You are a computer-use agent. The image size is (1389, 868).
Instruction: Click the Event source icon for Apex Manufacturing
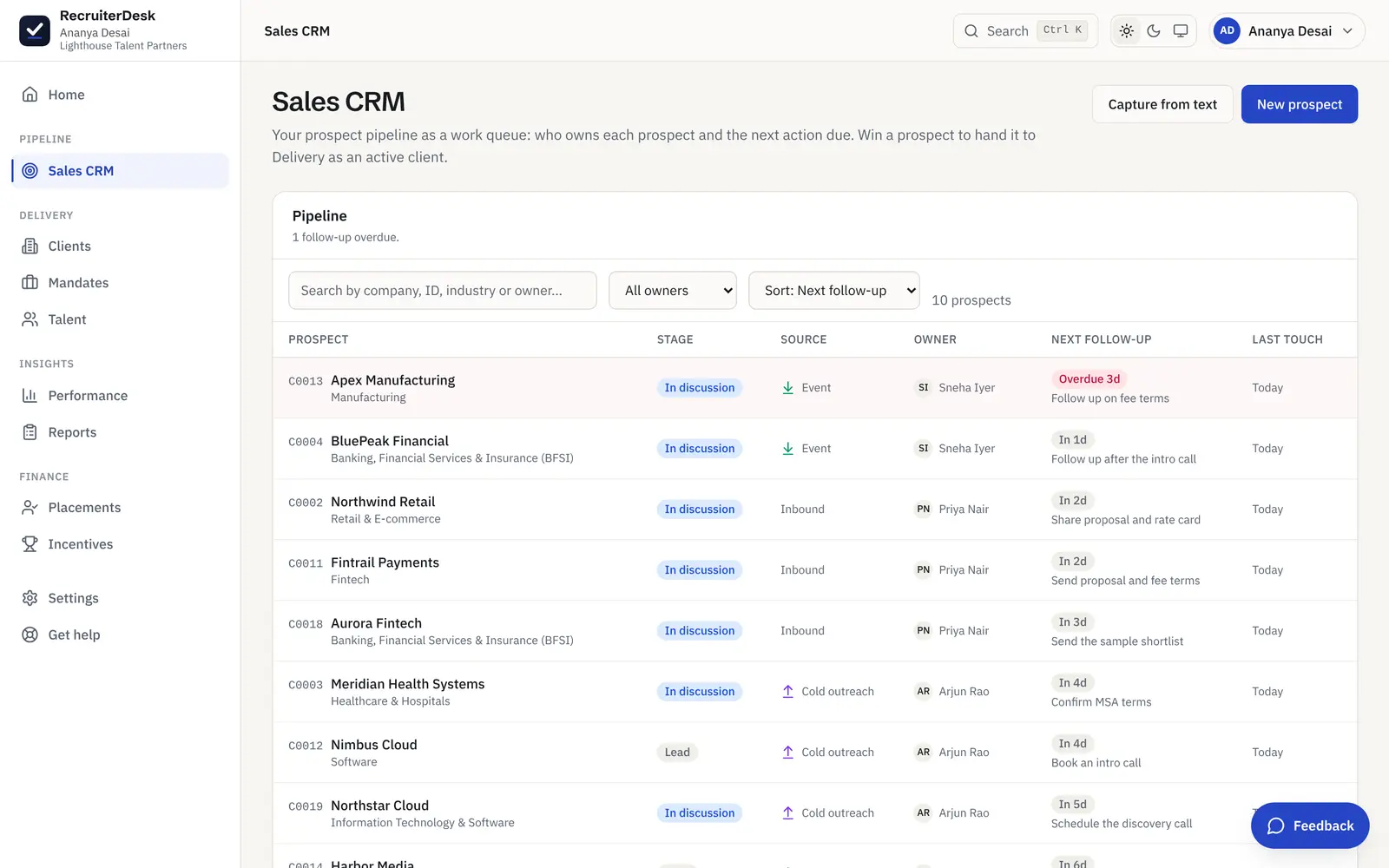(x=787, y=388)
